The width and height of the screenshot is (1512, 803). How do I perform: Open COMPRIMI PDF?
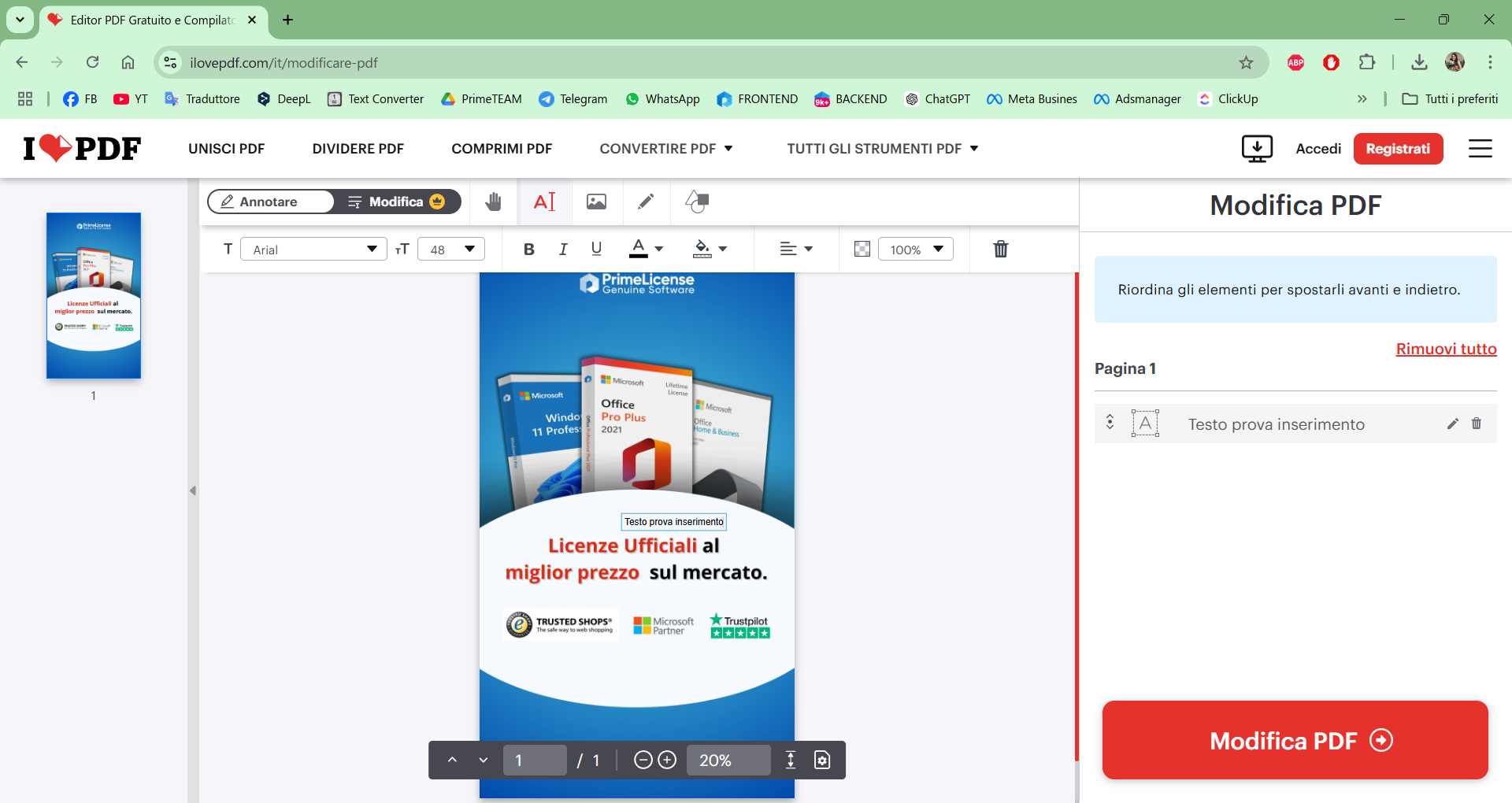click(x=502, y=148)
